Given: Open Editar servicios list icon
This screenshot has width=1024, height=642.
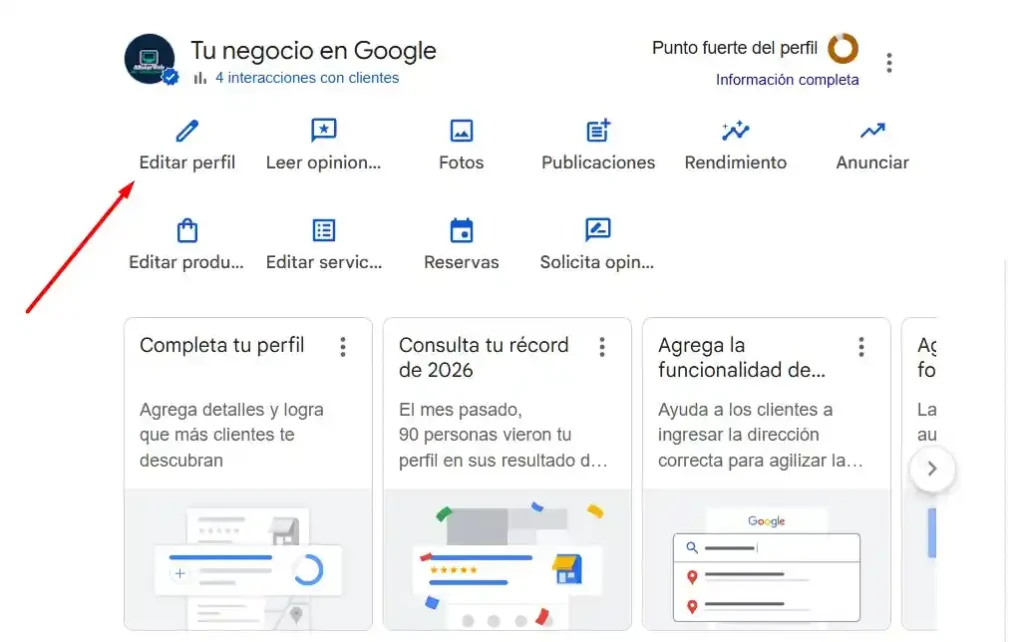Looking at the screenshot, I should pos(324,231).
